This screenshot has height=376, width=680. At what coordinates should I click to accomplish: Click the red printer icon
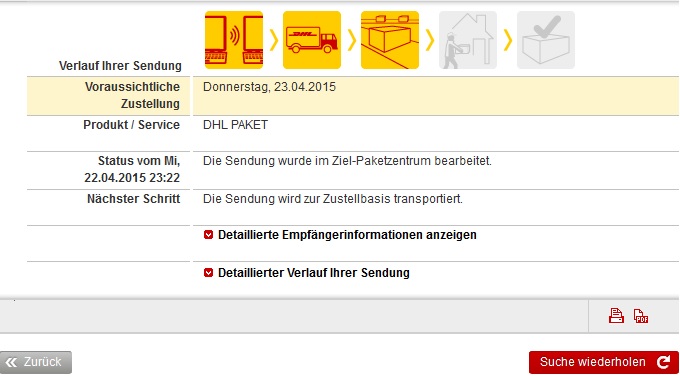(616, 316)
